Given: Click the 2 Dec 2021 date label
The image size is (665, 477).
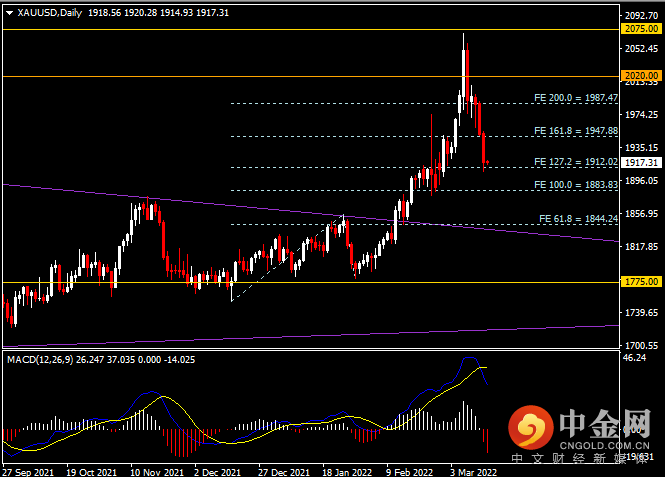Looking at the screenshot, I should (x=218, y=472).
